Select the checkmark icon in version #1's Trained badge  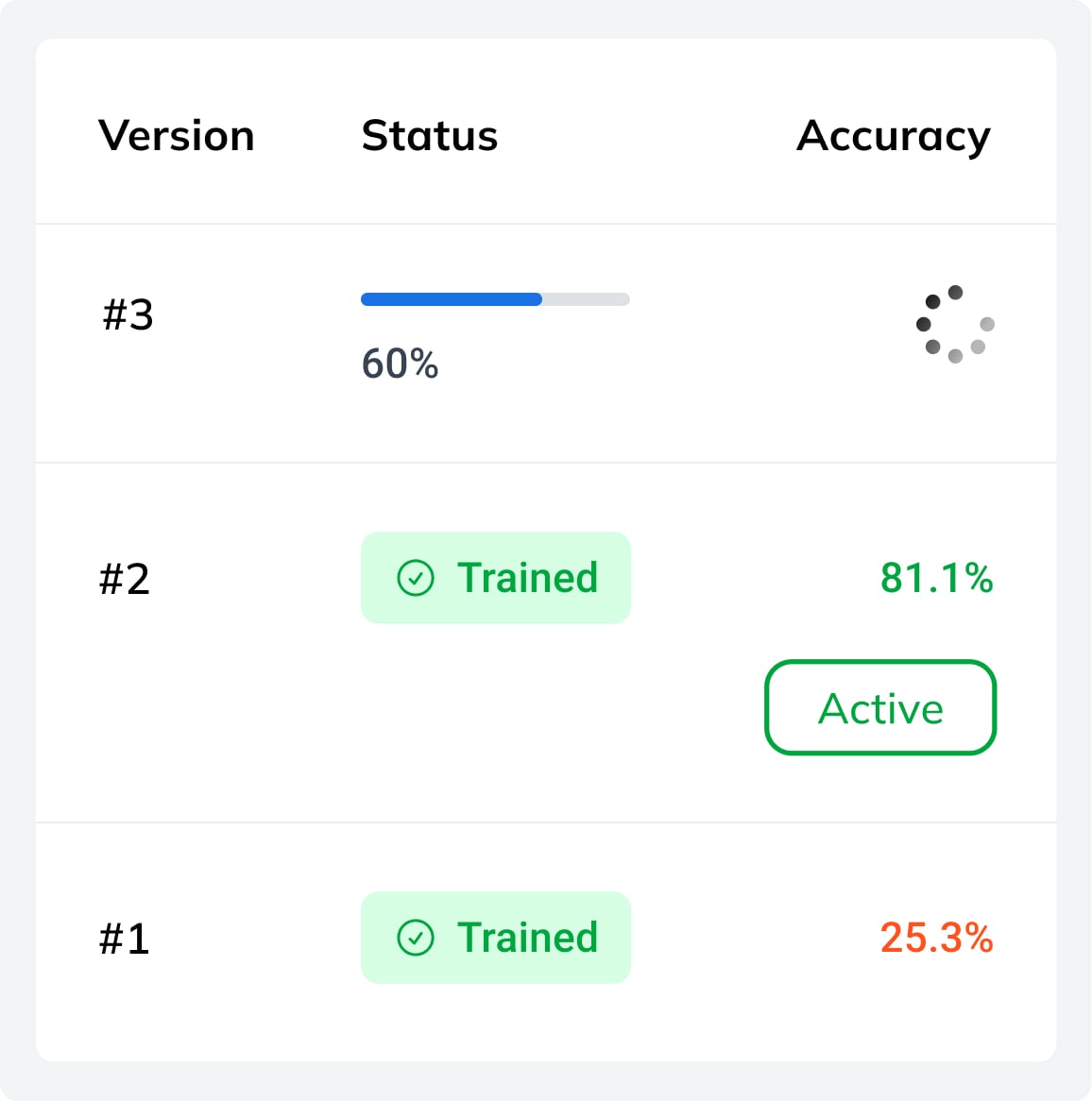click(415, 938)
